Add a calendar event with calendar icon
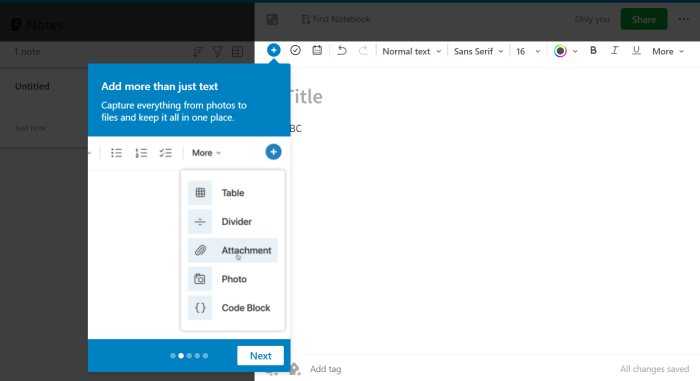This screenshot has width=700, height=381. point(317,50)
